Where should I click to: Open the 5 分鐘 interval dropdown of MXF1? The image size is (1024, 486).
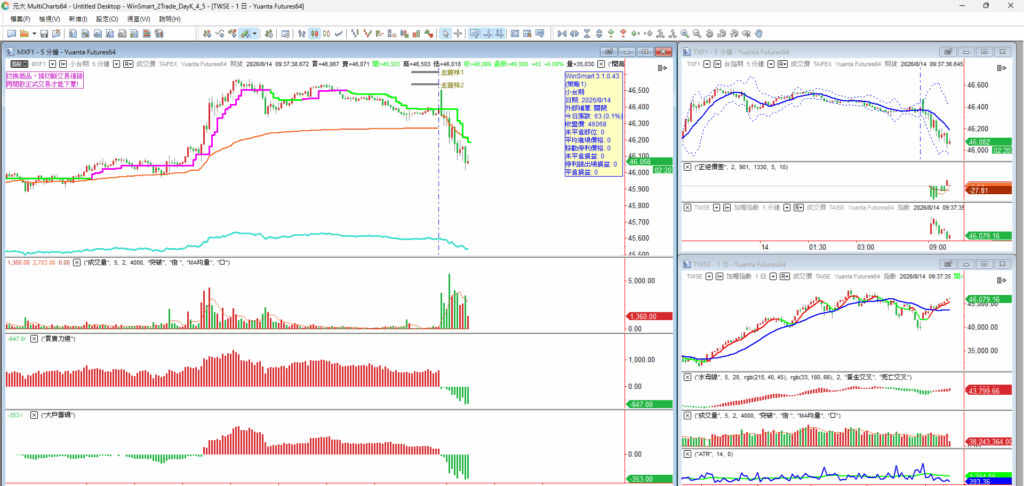[x=116, y=64]
